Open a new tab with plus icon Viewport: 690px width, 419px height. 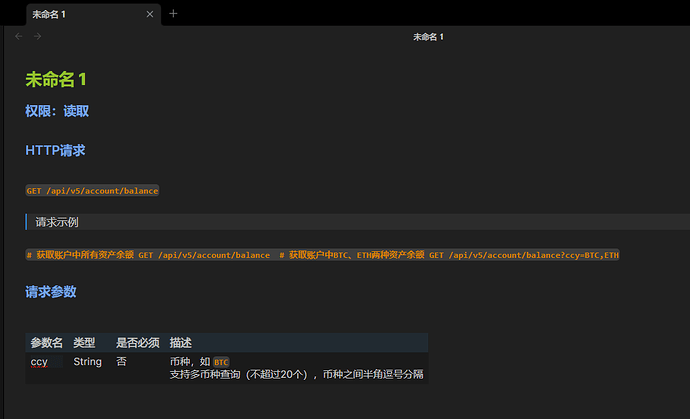pyautogui.click(x=173, y=14)
